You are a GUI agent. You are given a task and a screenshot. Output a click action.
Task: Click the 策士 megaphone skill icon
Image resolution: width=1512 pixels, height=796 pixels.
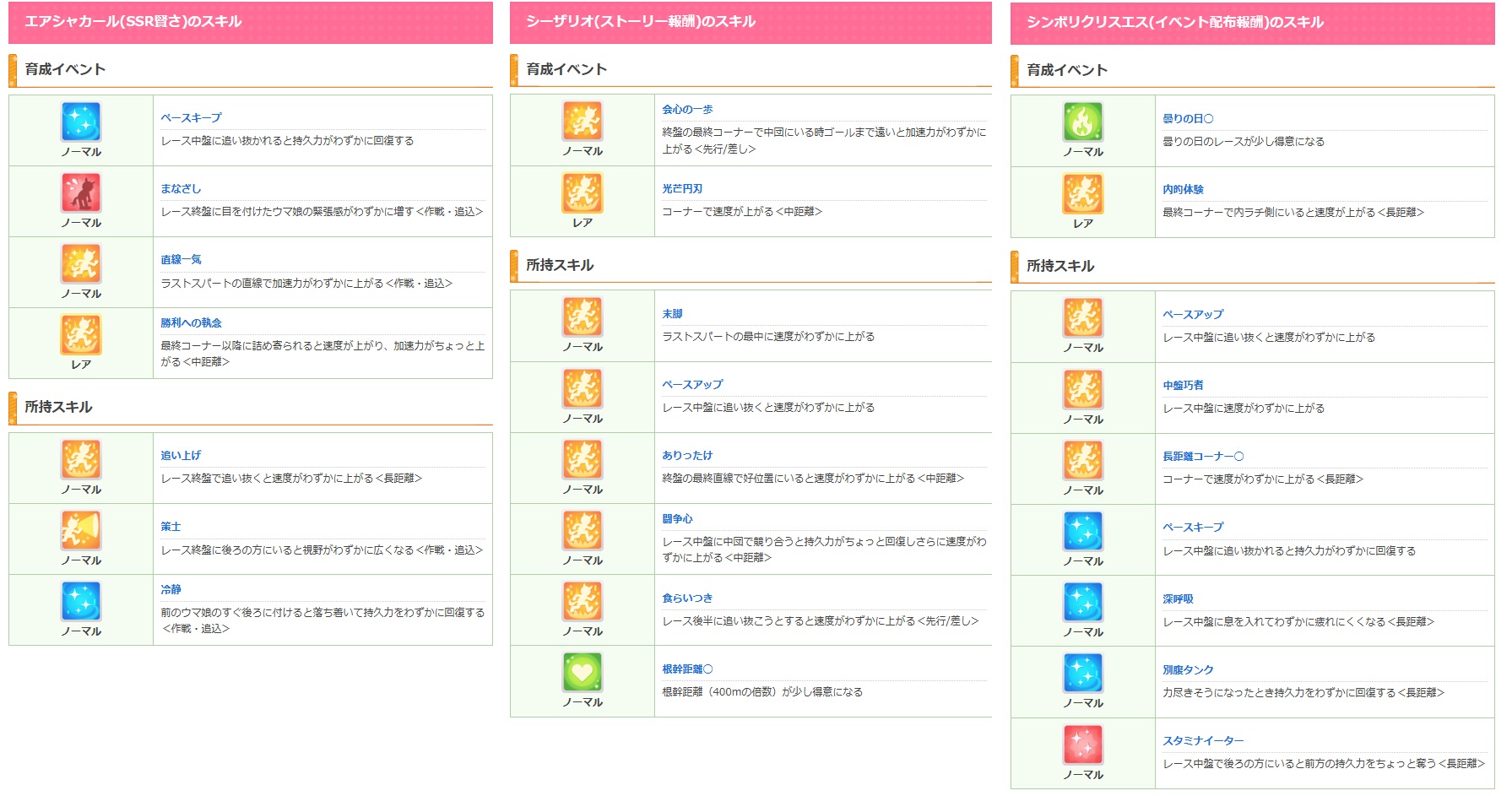click(x=81, y=530)
